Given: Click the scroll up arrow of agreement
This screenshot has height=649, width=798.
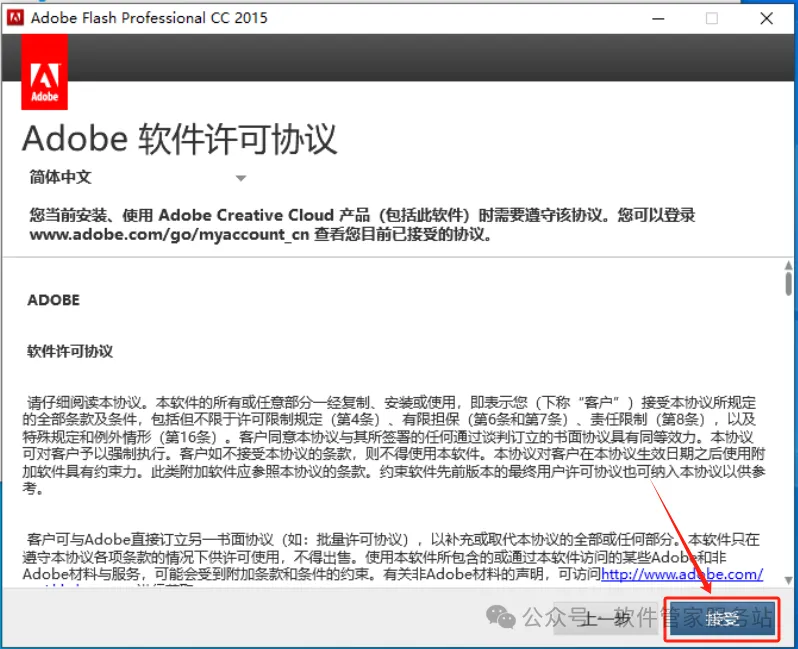Looking at the screenshot, I should (x=788, y=265).
